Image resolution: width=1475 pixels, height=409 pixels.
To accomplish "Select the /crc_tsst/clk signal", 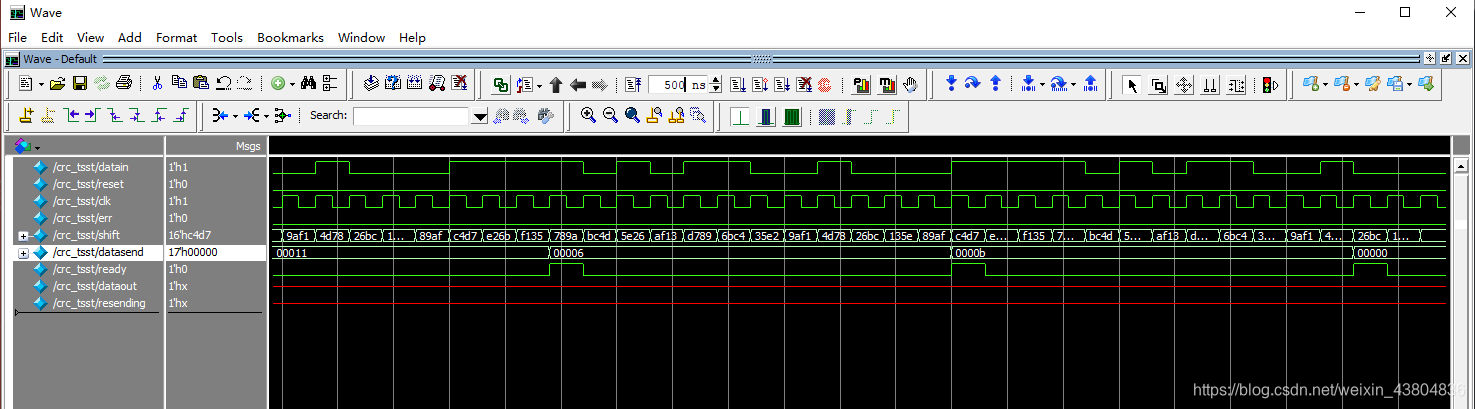I will (x=82, y=201).
